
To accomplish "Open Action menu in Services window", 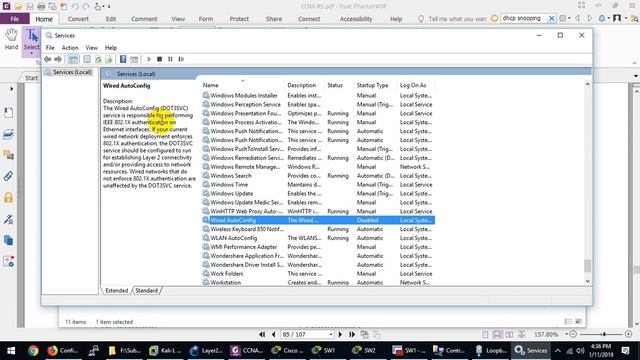I will pyautogui.click(x=70, y=48).
